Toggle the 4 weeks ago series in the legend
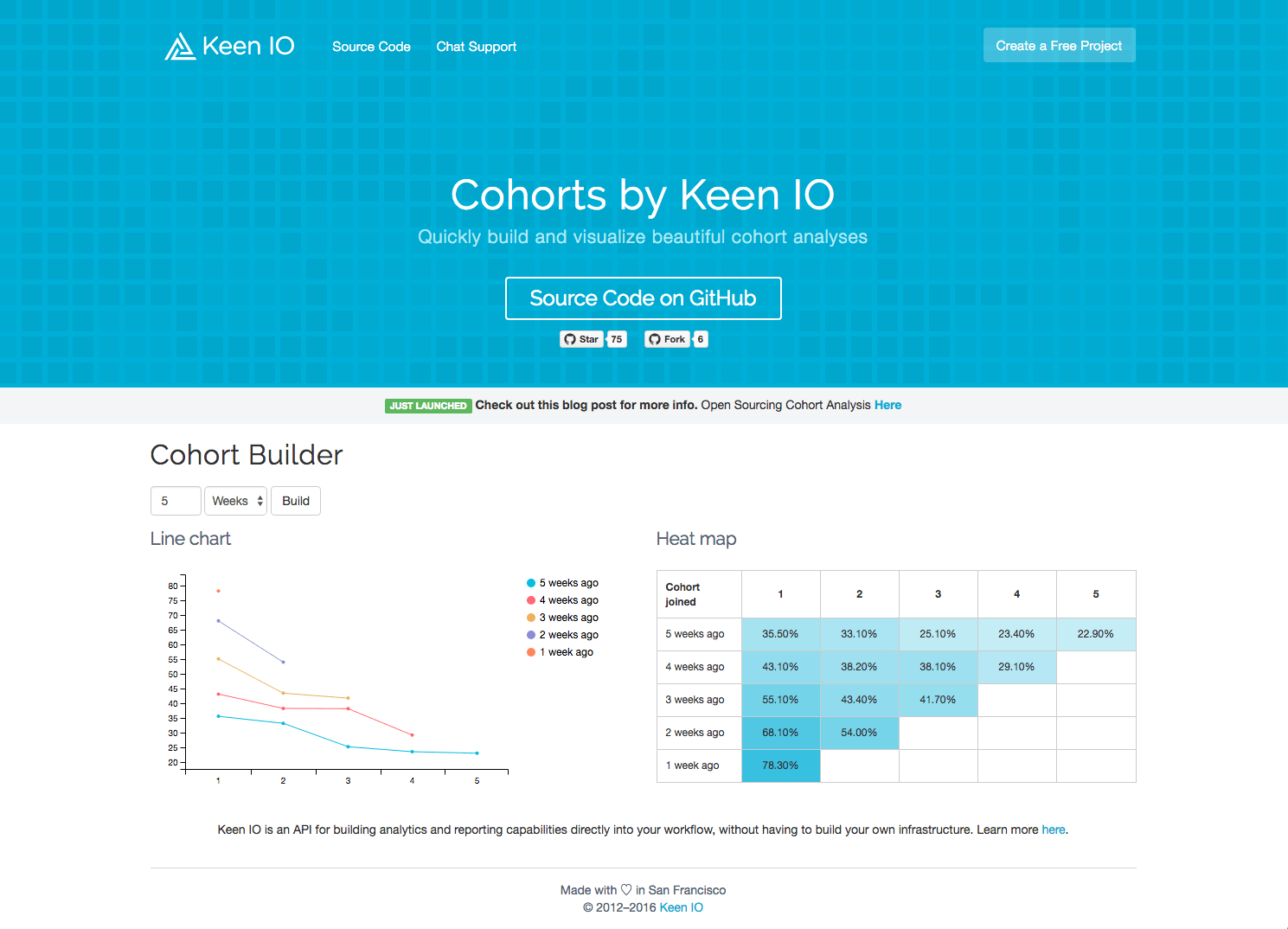 [530, 599]
